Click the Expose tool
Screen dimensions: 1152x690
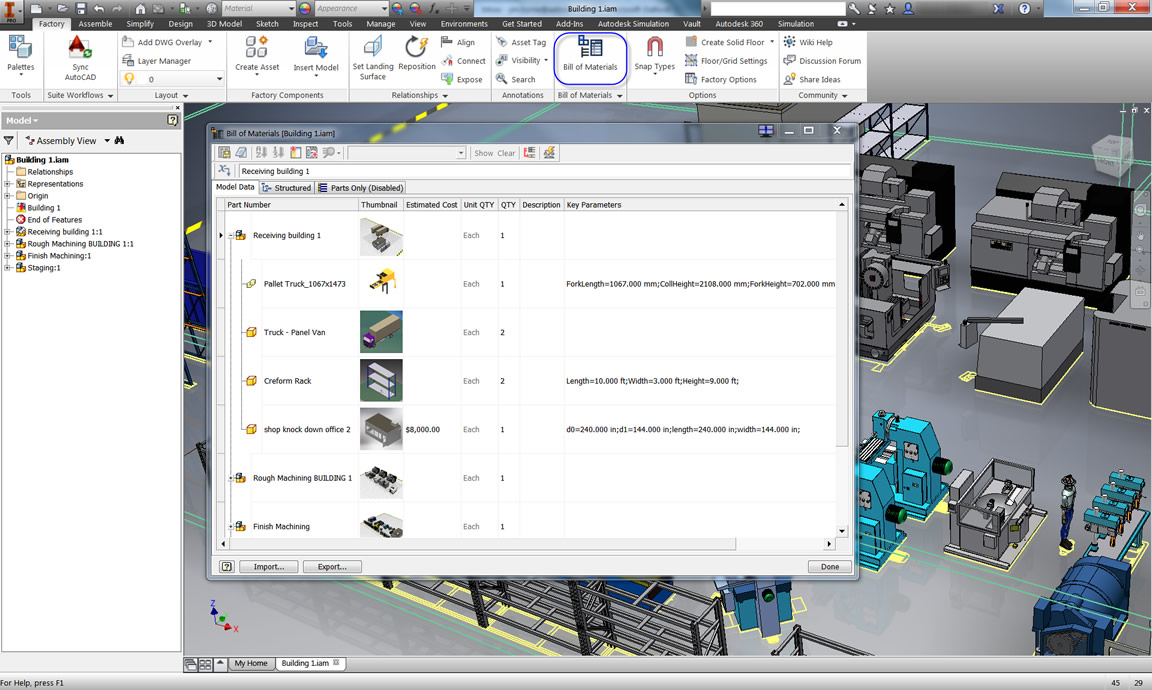click(462, 79)
